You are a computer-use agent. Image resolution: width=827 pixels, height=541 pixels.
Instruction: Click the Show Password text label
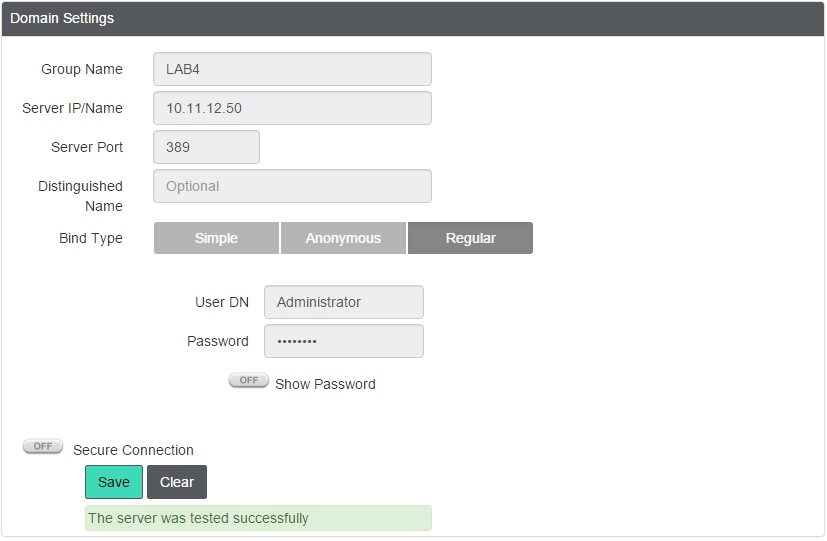coord(325,384)
